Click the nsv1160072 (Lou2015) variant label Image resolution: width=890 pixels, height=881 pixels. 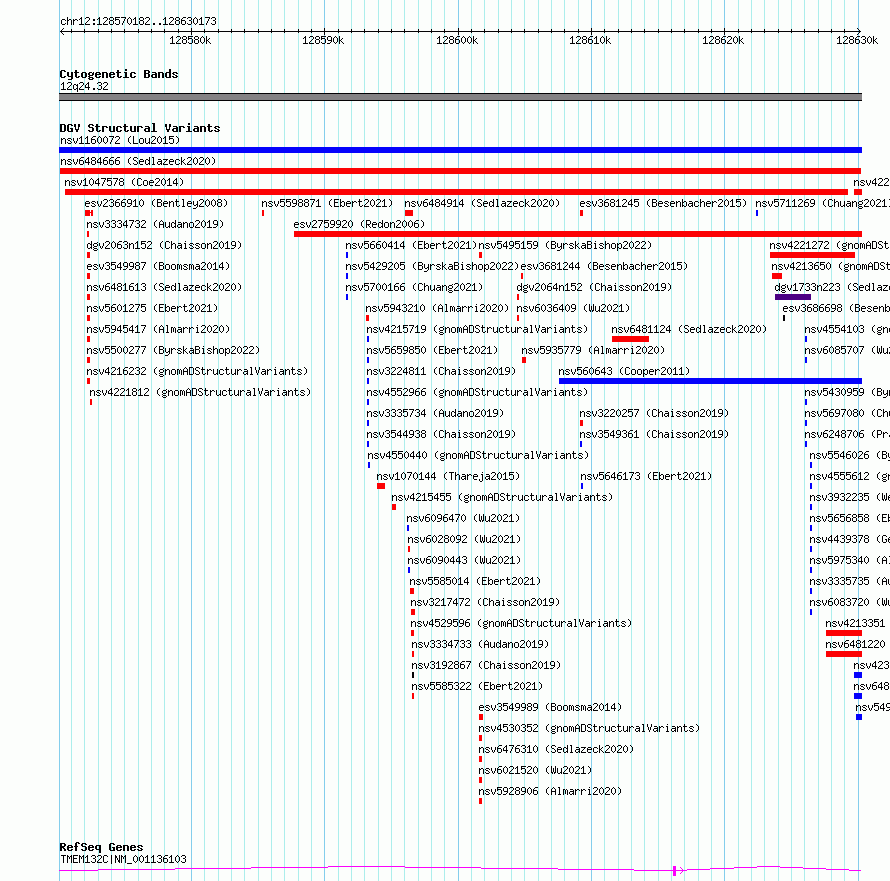pos(120,140)
